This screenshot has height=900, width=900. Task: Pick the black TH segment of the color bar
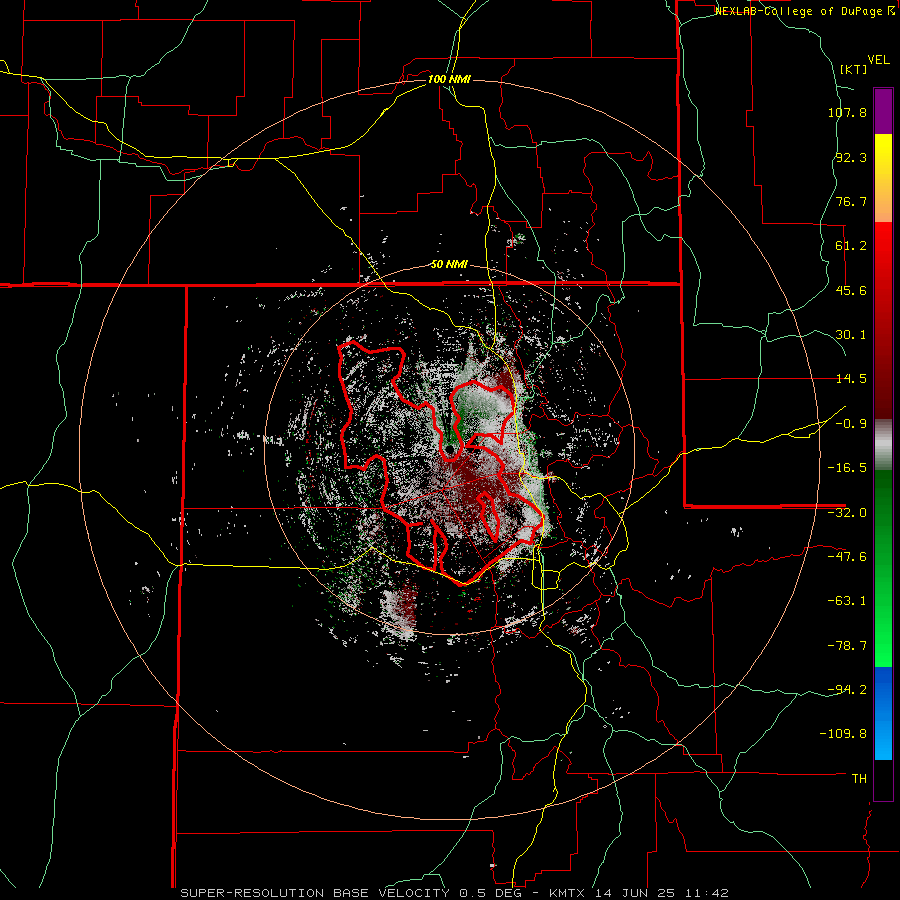coord(883,780)
